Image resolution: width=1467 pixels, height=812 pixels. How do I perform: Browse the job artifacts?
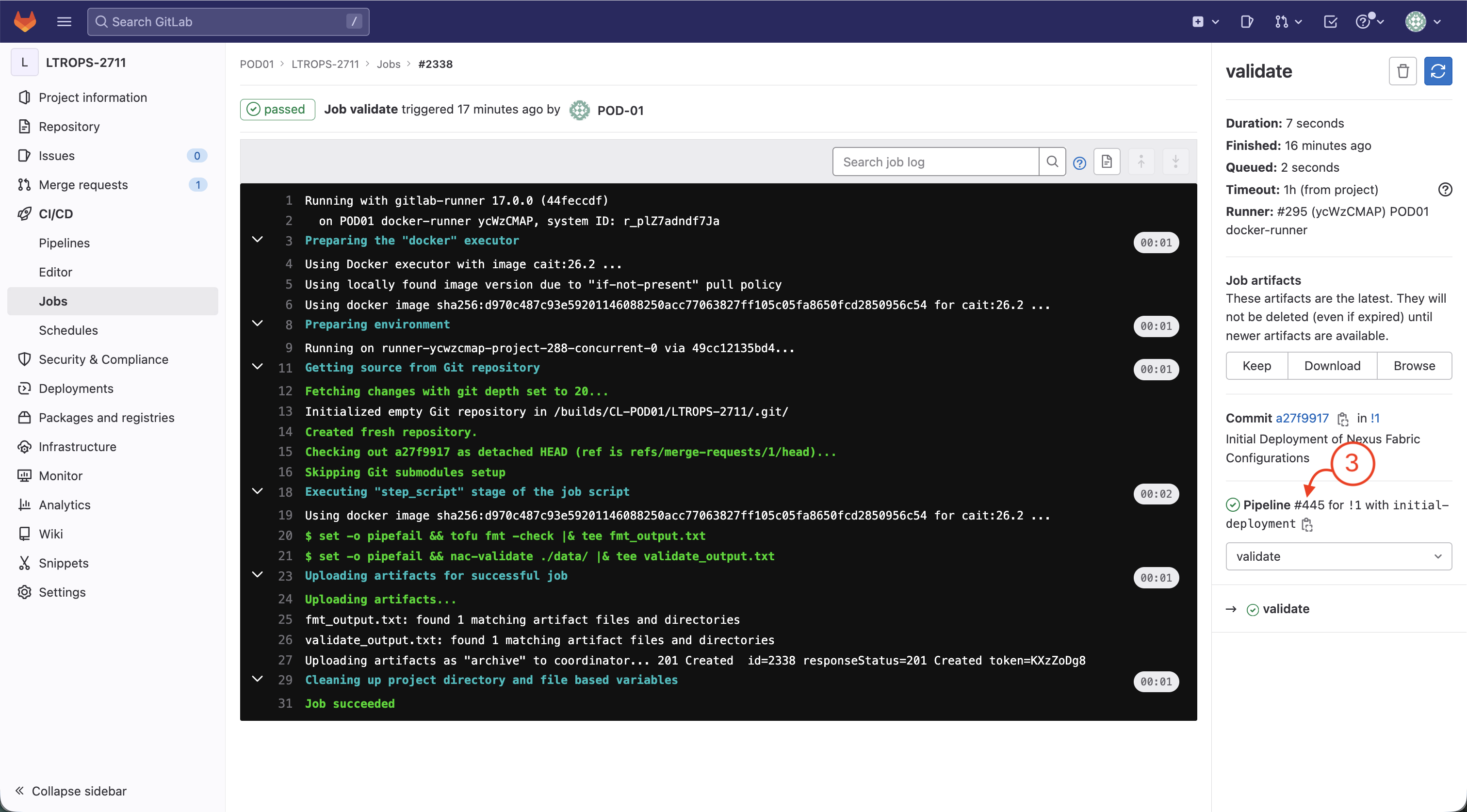point(1414,366)
